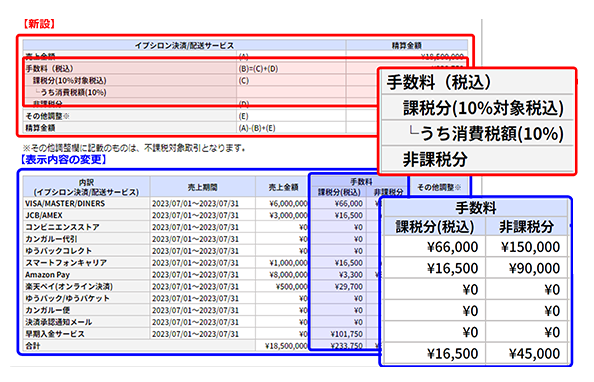Viewport: 594px width, 382px height.
Task: Select the 楽天ペイ(オンライン決済) row label
Action: click(x=69, y=286)
